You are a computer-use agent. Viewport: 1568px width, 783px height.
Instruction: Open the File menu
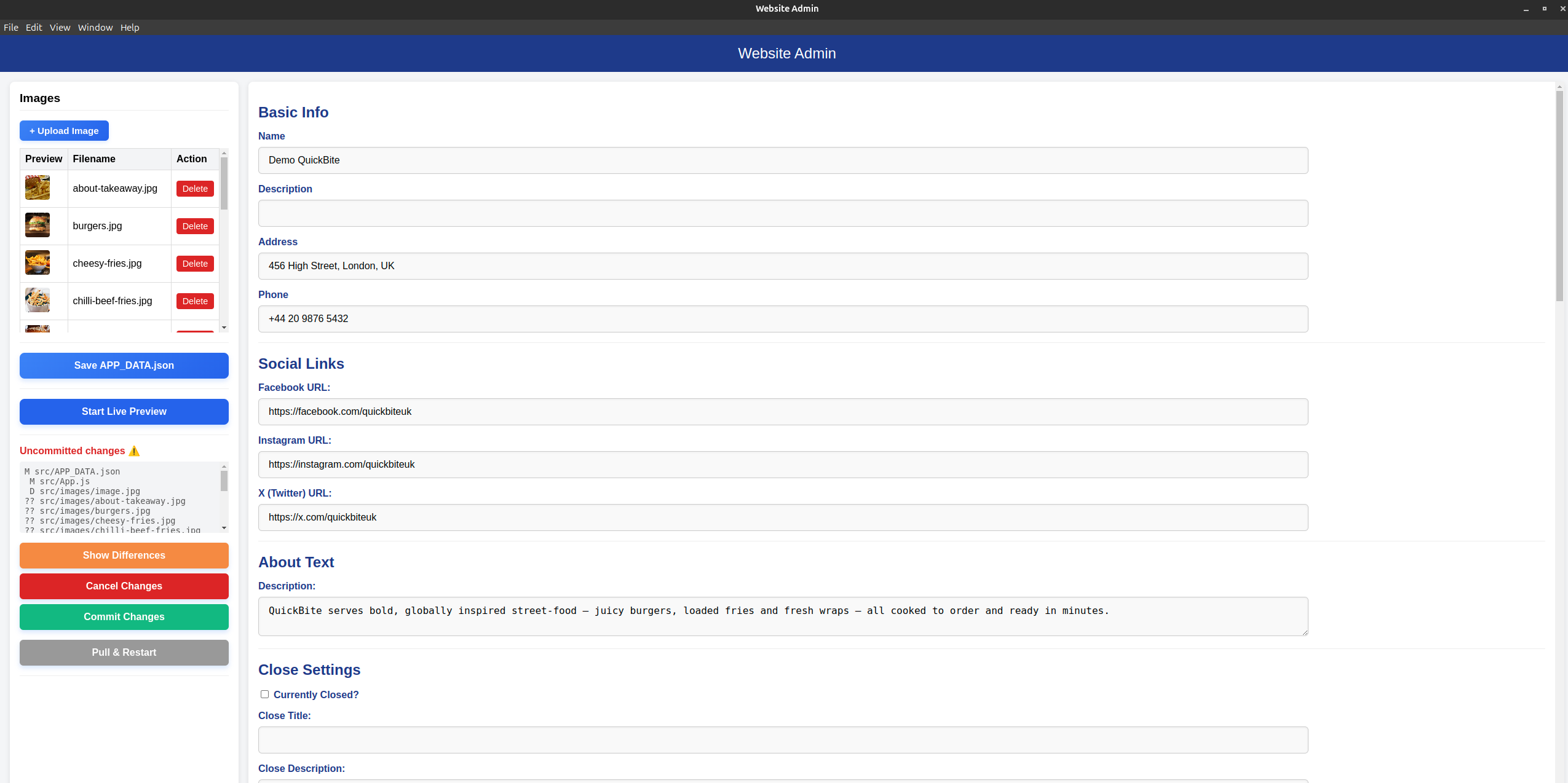click(10, 27)
